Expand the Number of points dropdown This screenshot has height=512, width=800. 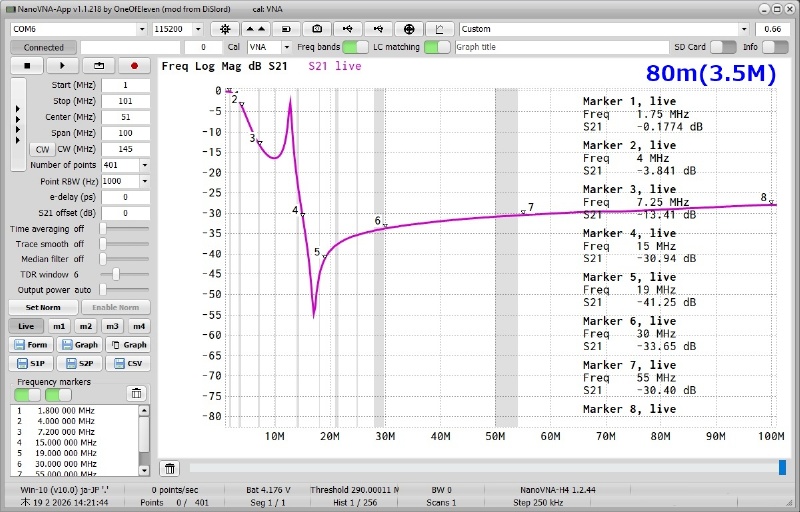(x=144, y=165)
